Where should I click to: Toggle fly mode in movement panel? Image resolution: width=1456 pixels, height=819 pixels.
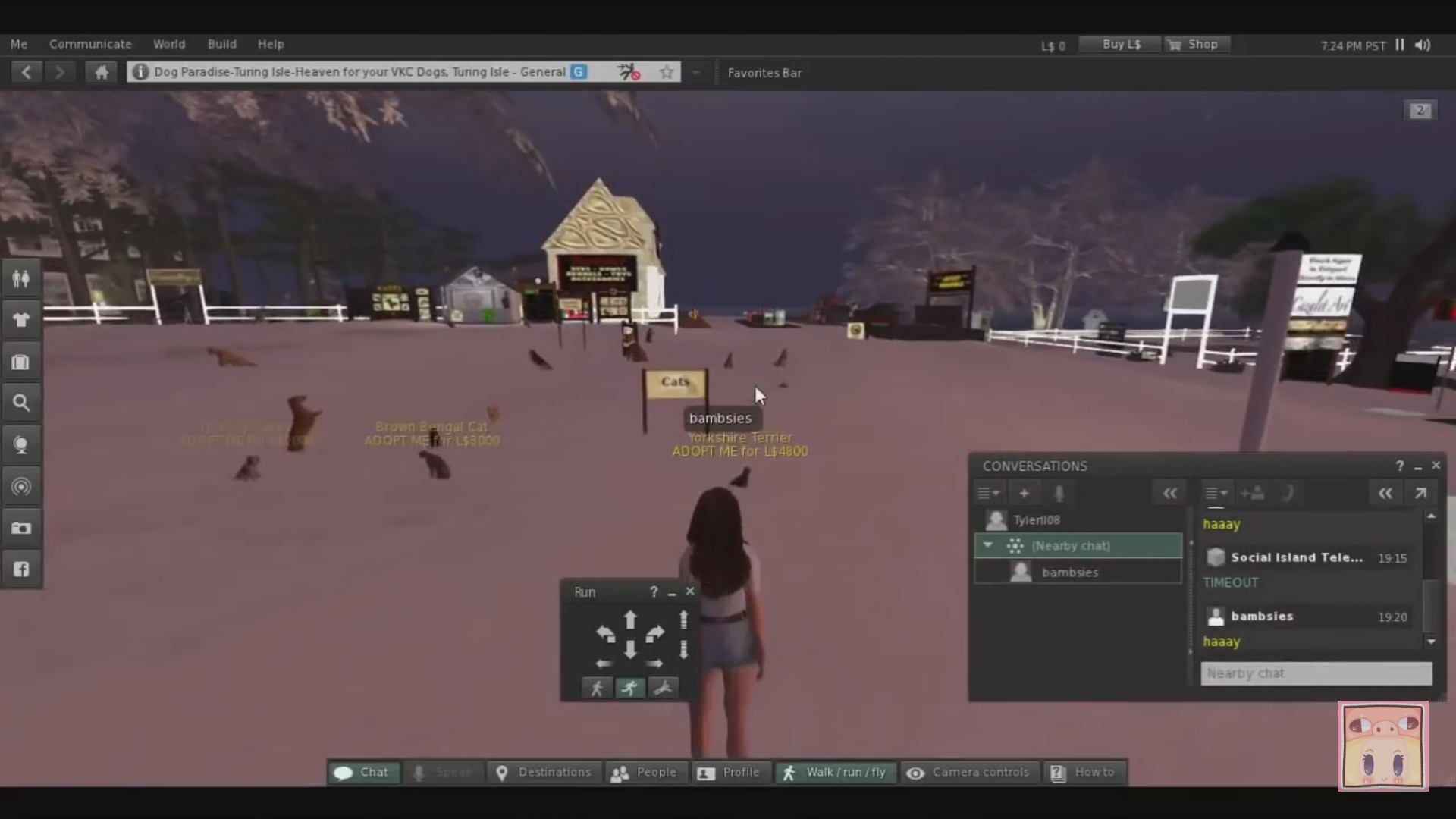[x=664, y=688]
